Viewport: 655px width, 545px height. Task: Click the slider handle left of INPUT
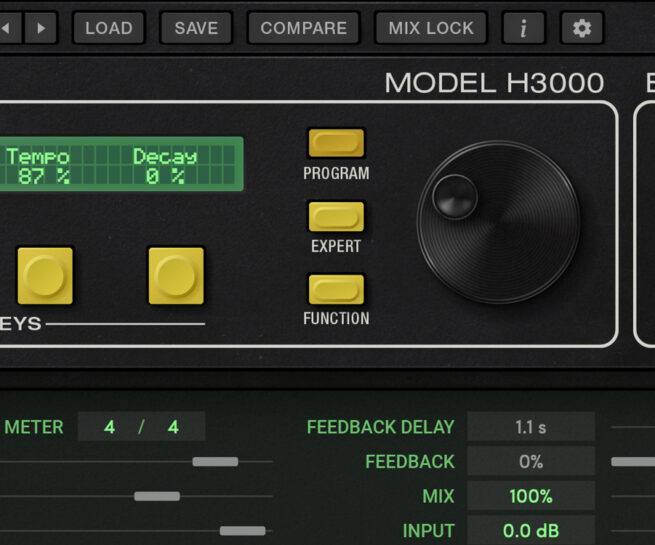243,531
